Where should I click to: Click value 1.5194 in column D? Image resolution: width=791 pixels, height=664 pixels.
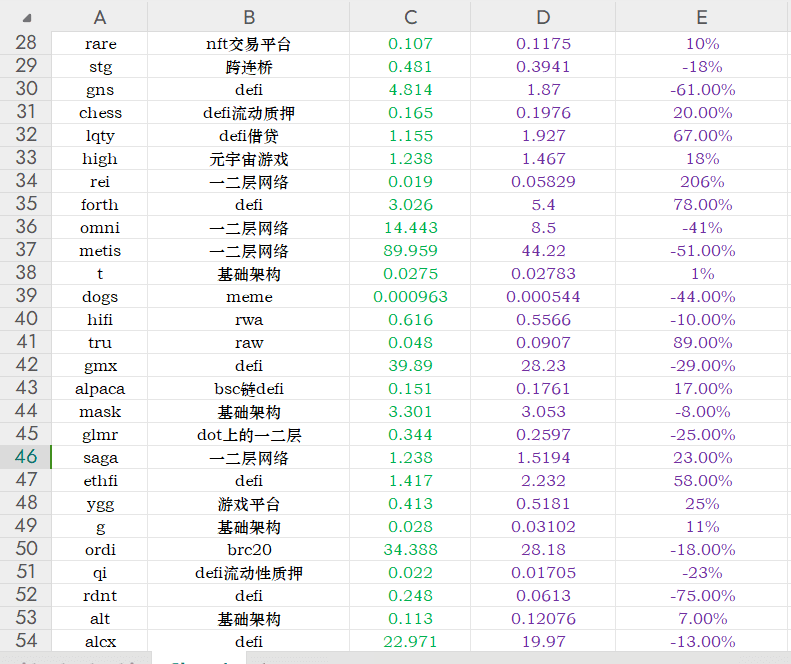tap(543, 458)
